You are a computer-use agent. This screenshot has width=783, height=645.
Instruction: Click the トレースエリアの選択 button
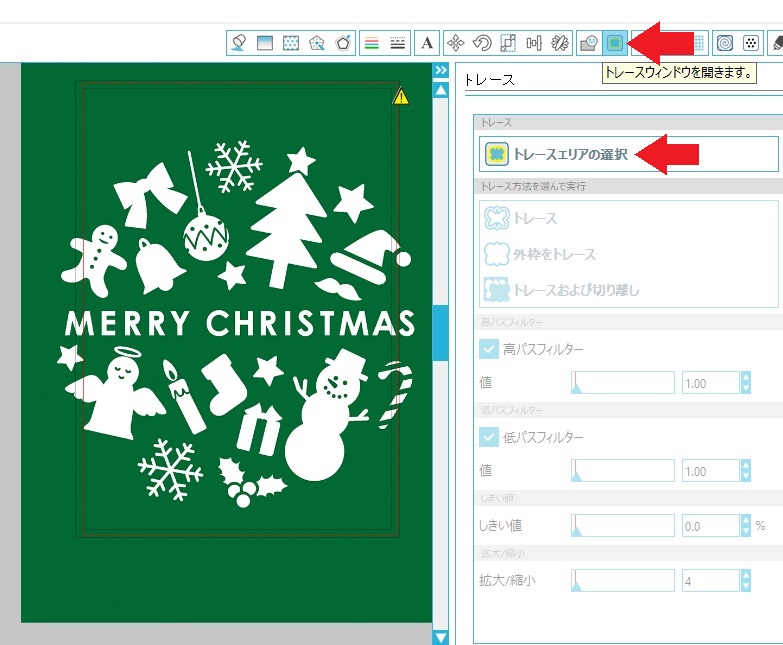pos(628,154)
